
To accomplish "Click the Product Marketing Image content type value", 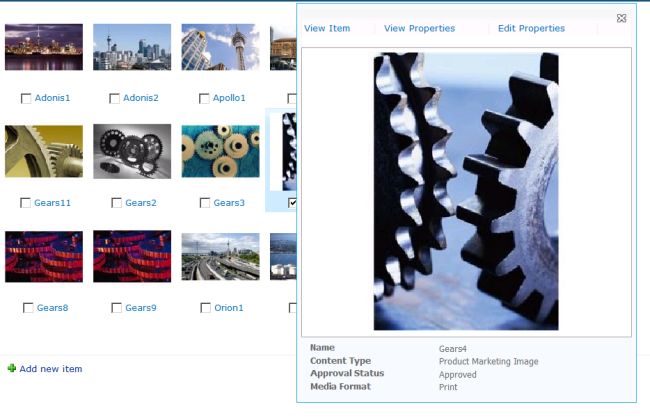I will pos(488,362).
